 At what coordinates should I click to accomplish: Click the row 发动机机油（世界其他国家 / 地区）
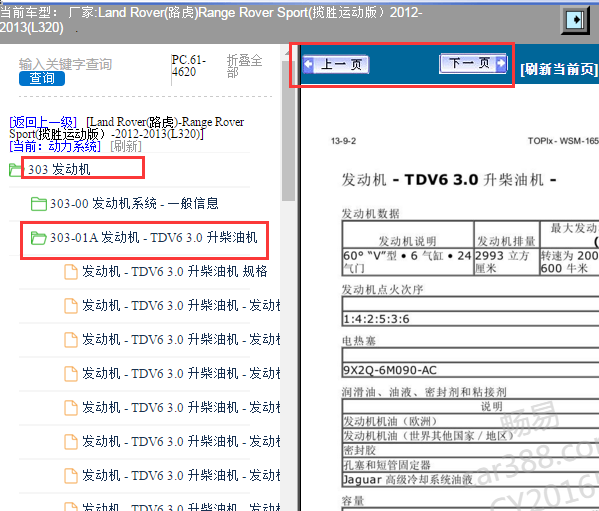[428, 436]
